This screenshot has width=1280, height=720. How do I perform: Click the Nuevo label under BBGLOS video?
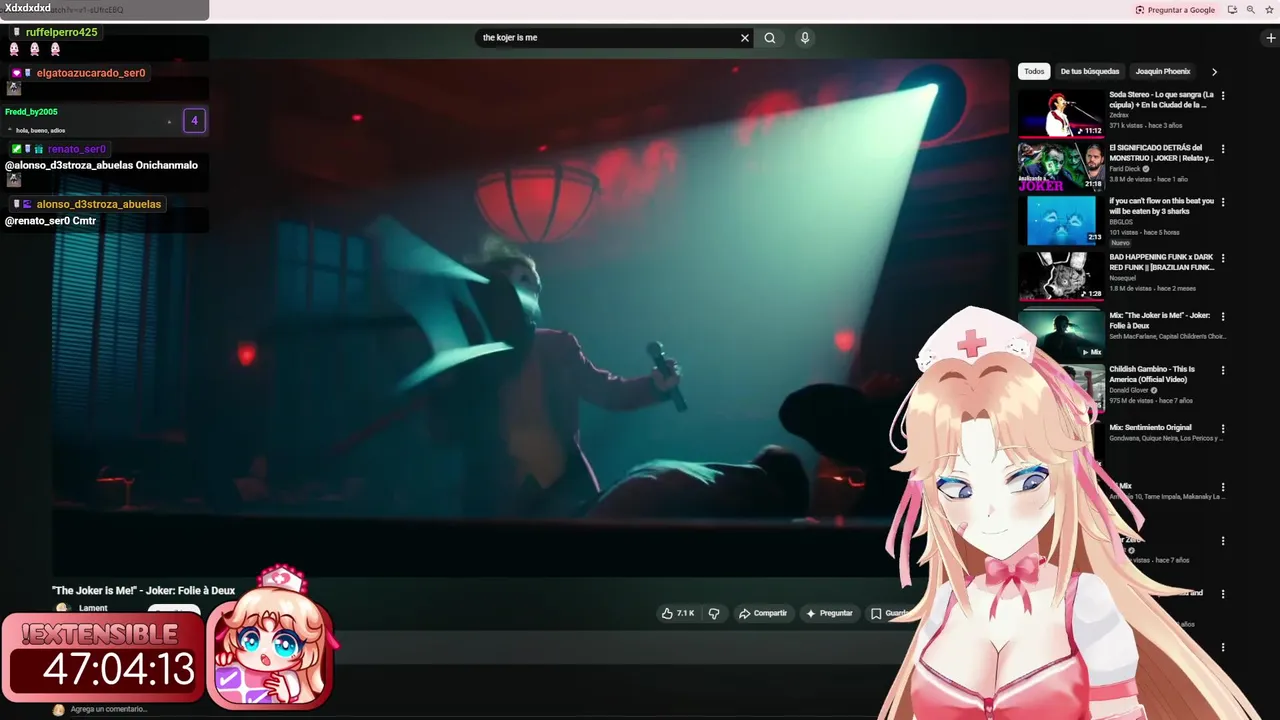click(x=1120, y=243)
